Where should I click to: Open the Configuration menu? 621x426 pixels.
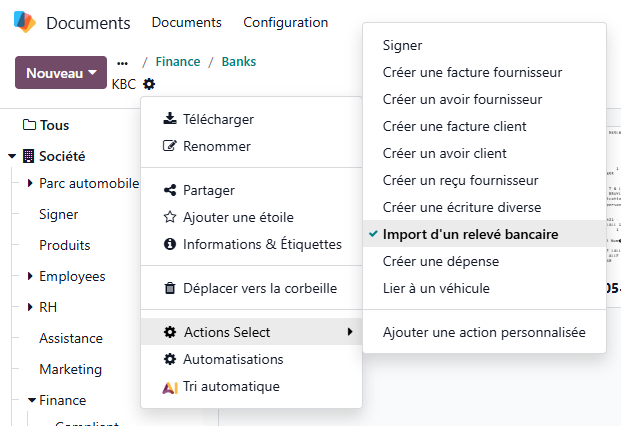coord(285,22)
